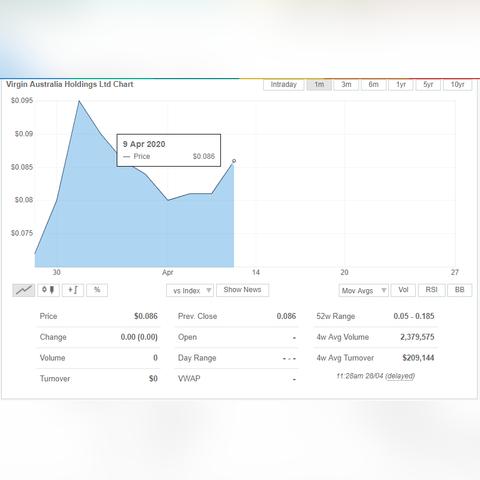Toggle percentage view icon
The width and height of the screenshot is (480, 480).
click(x=97, y=290)
